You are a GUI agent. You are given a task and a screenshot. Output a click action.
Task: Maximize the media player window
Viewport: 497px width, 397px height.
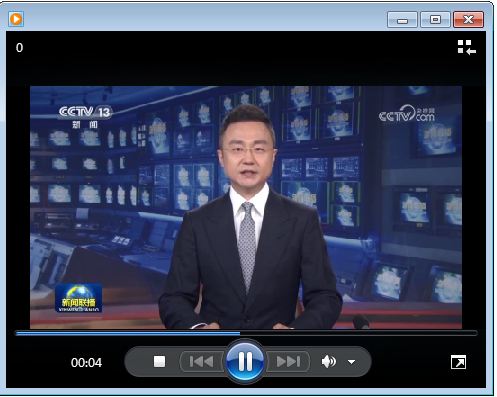coord(435,19)
